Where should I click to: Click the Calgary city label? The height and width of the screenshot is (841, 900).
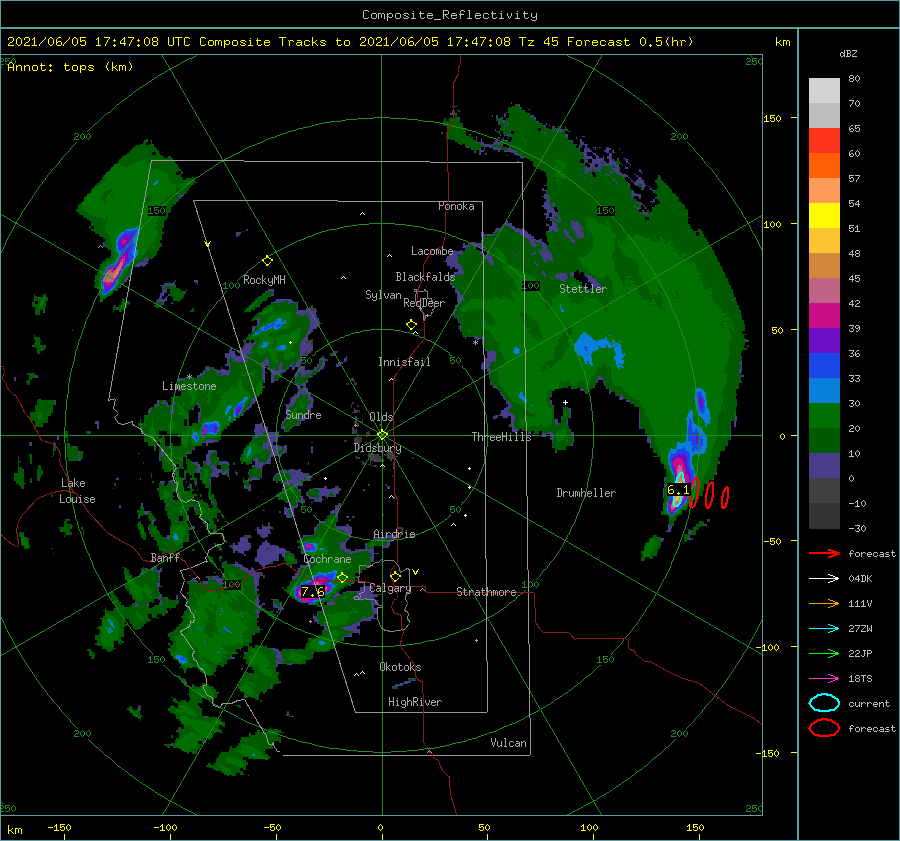(x=390, y=588)
